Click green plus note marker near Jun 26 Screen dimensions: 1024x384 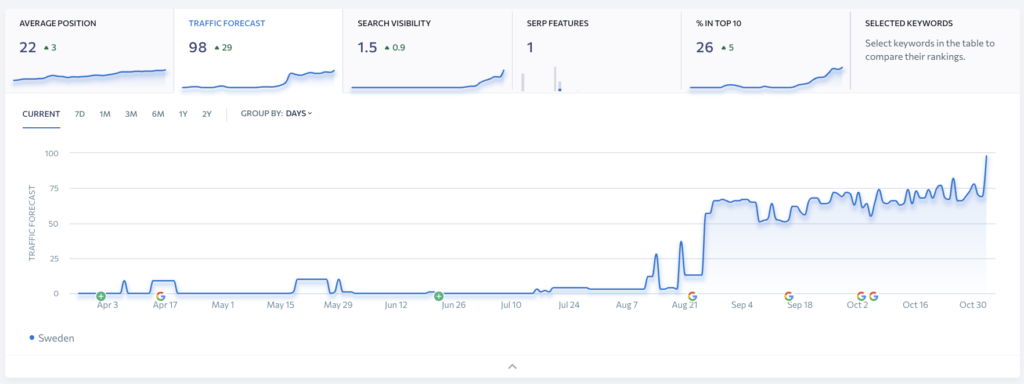tap(439, 296)
